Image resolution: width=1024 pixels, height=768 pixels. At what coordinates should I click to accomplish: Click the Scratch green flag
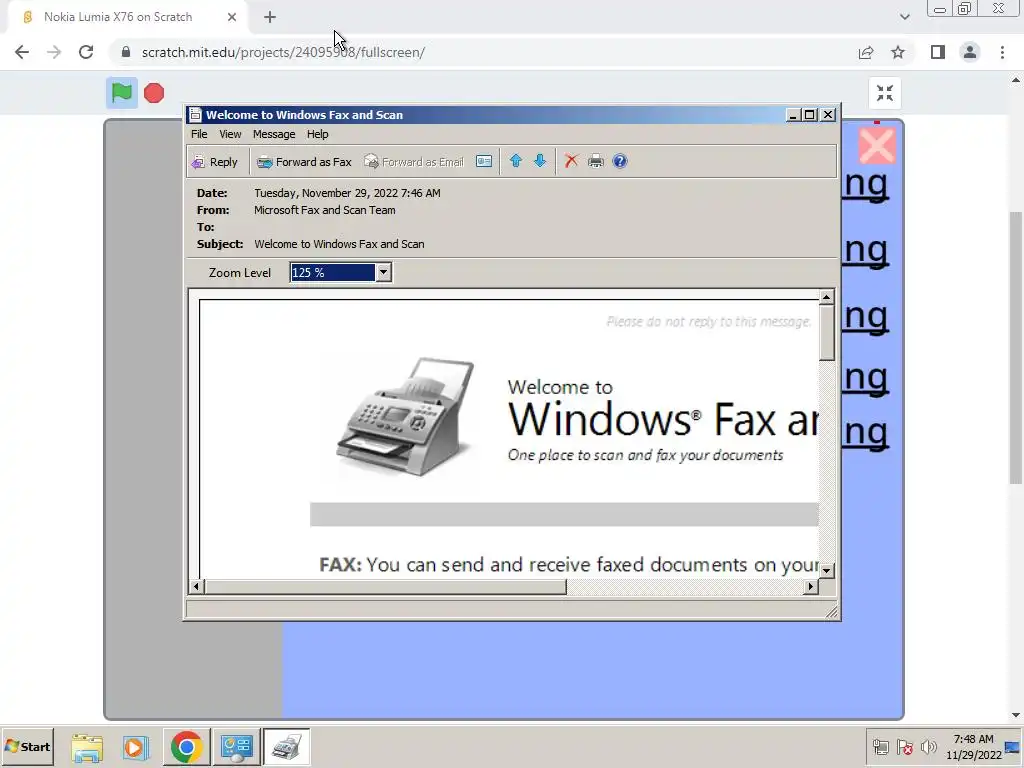(x=121, y=93)
